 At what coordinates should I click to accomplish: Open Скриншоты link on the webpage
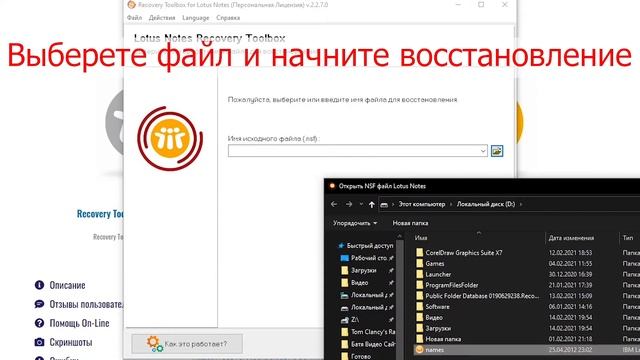pos(71,342)
